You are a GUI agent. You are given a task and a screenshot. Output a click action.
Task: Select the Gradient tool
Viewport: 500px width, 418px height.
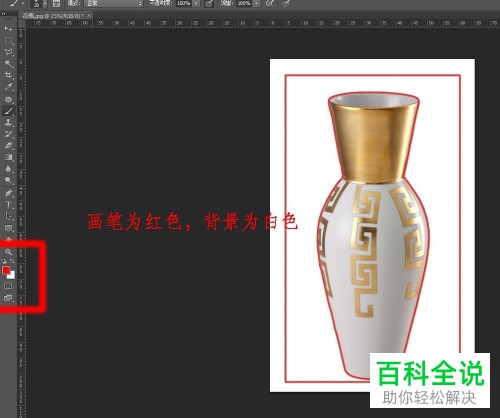coord(8,157)
